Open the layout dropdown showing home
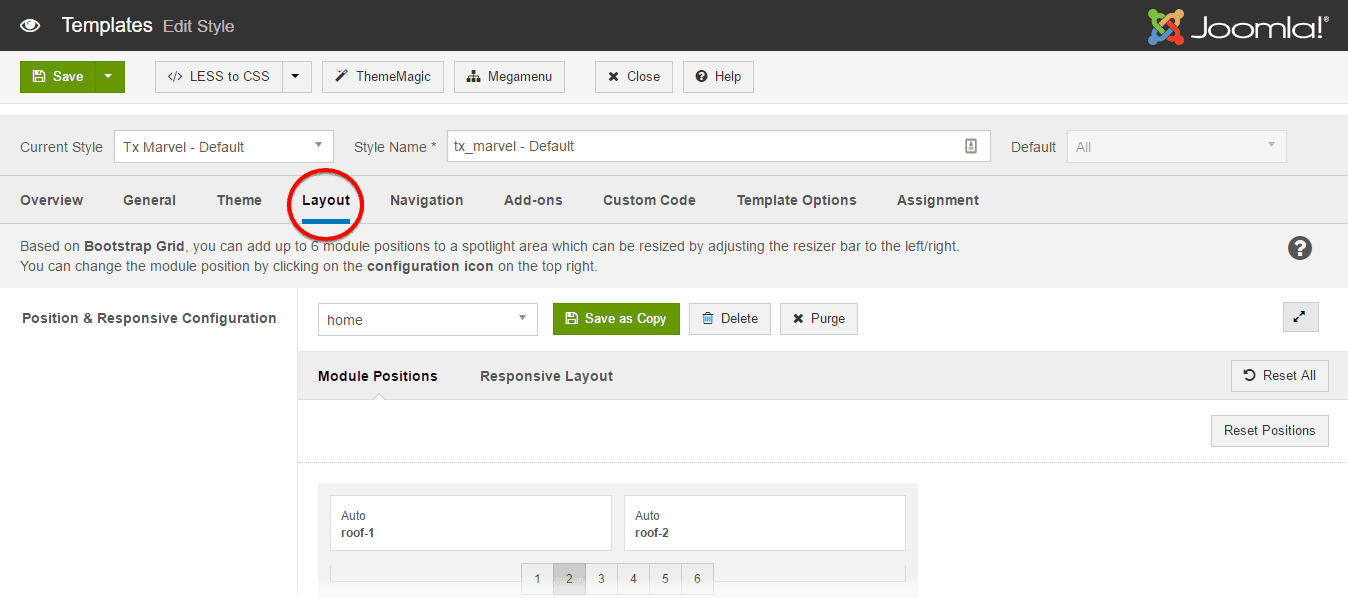Viewport: 1348px width, 598px height. [x=427, y=318]
